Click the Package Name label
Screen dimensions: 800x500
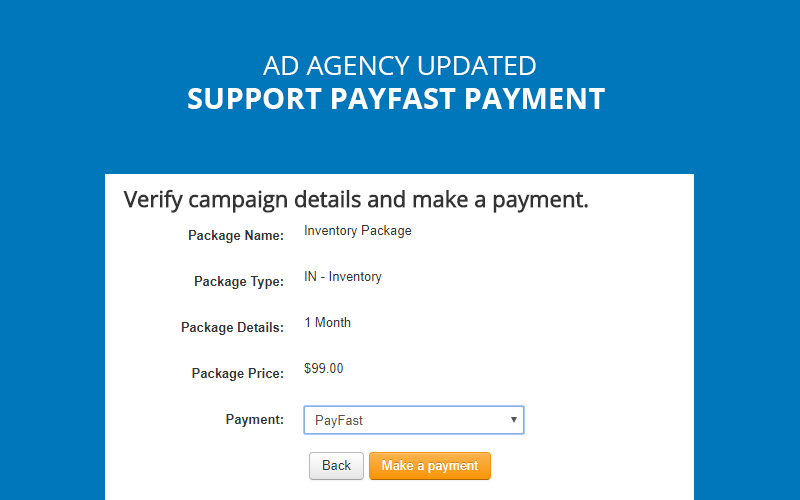(x=236, y=235)
